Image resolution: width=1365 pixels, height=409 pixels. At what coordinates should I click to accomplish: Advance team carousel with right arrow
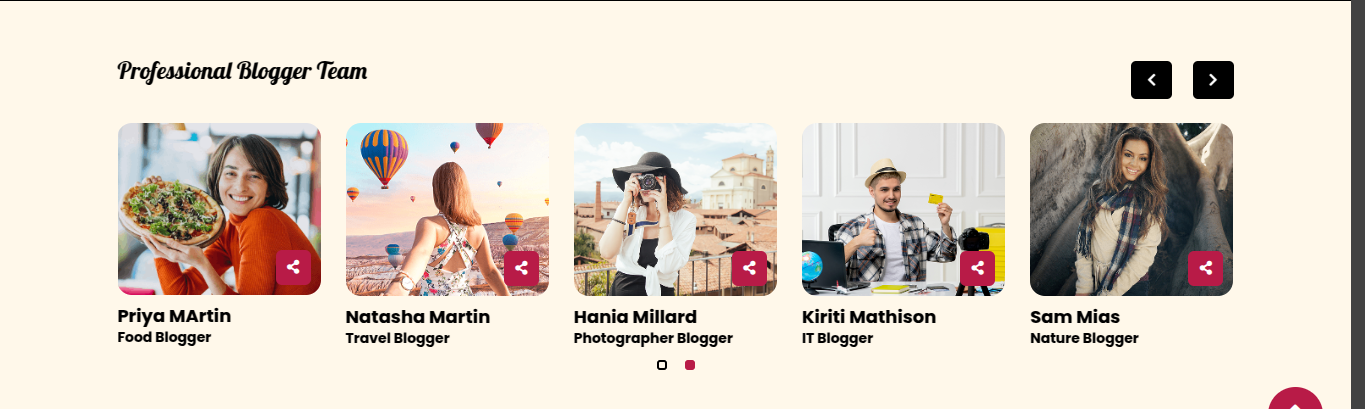click(1213, 80)
